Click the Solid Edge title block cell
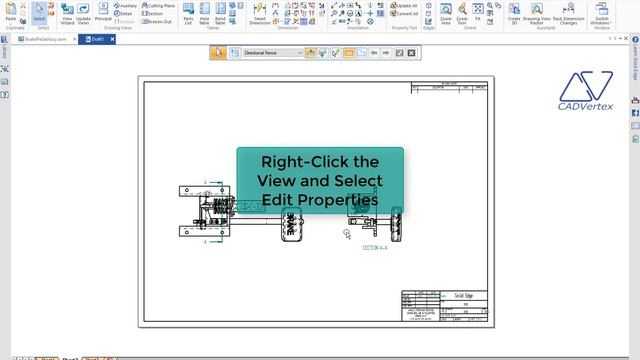 464,296
